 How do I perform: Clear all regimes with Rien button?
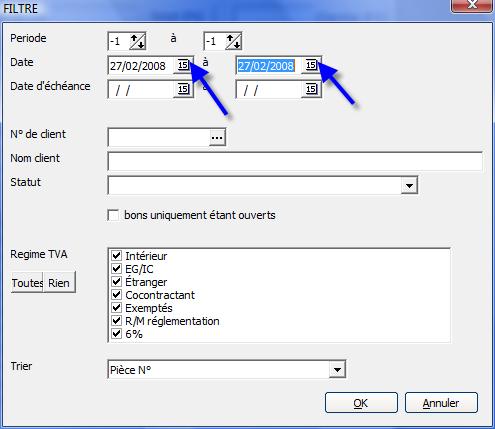(59, 283)
